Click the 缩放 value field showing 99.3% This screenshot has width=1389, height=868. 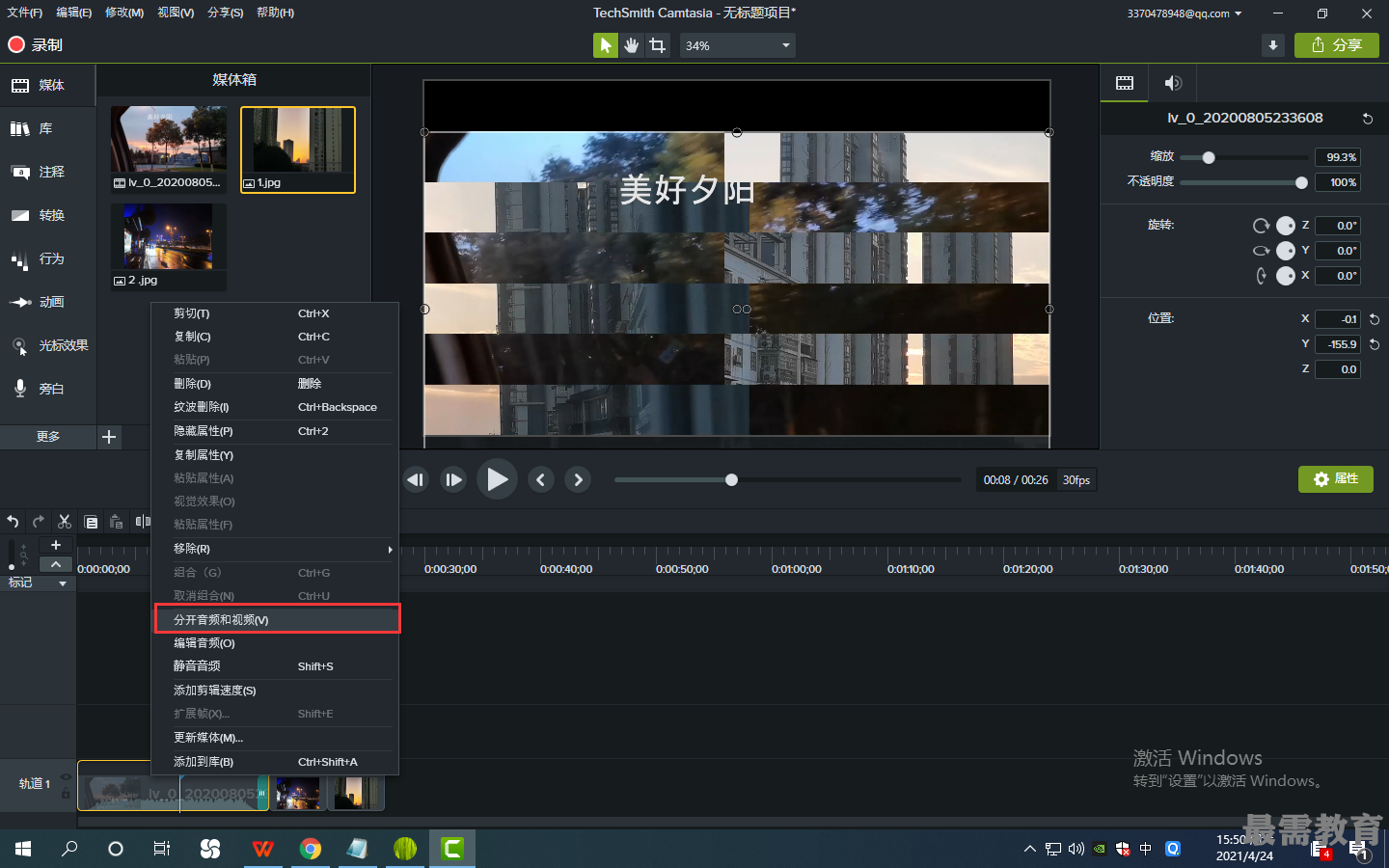pyautogui.click(x=1338, y=157)
